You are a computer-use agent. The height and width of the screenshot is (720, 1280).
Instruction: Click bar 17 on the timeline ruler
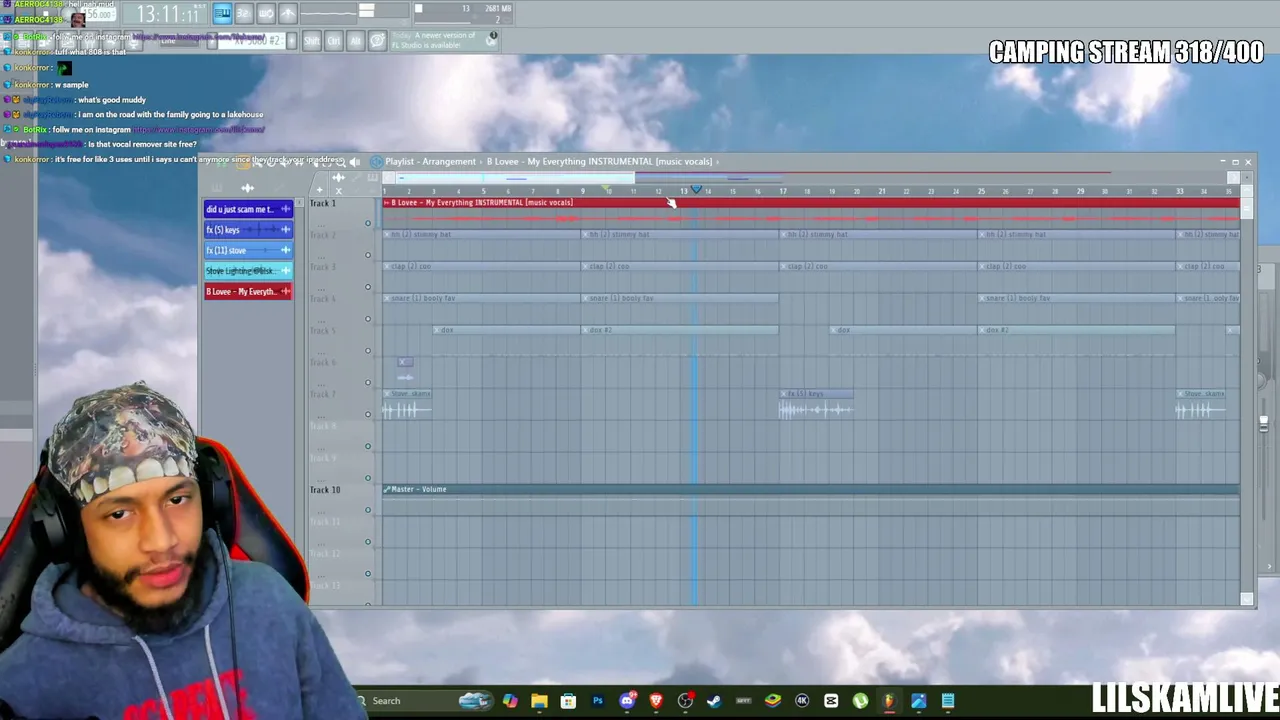(x=783, y=190)
